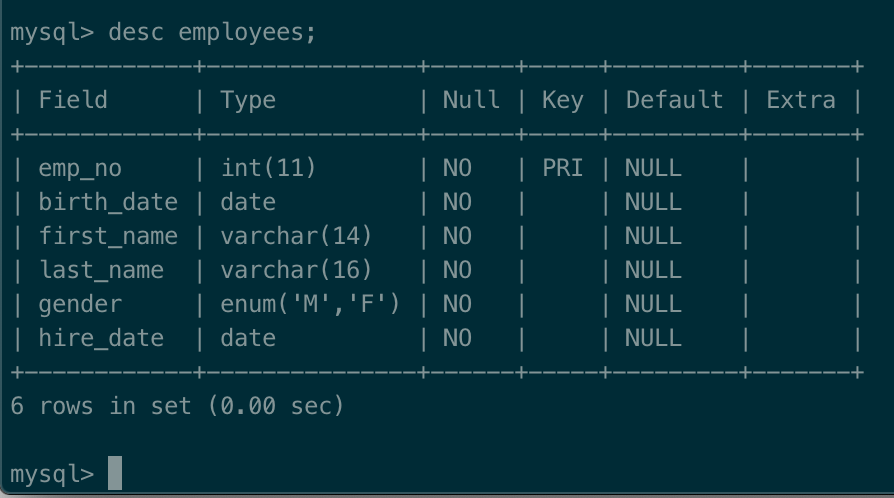894x498 pixels.
Task: Click the PRI key value
Action: point(563,168)
